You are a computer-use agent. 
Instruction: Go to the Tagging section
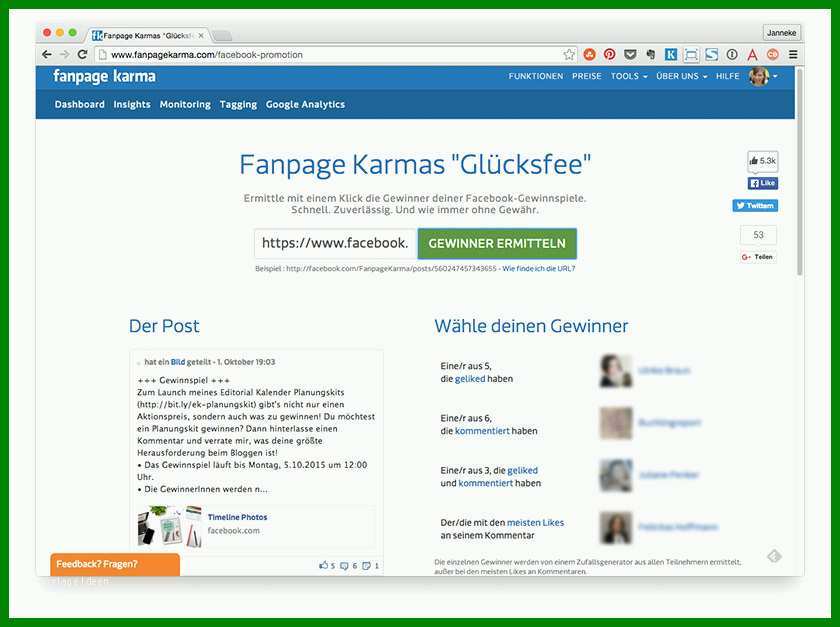coord(238,104)
